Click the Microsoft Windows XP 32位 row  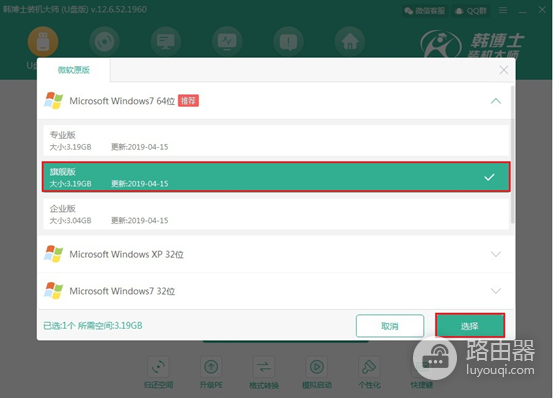(276, 254)
